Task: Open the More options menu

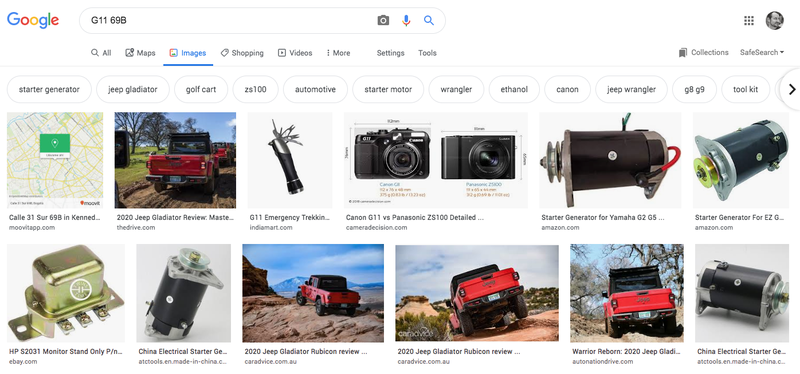Action: pos(338,53)
